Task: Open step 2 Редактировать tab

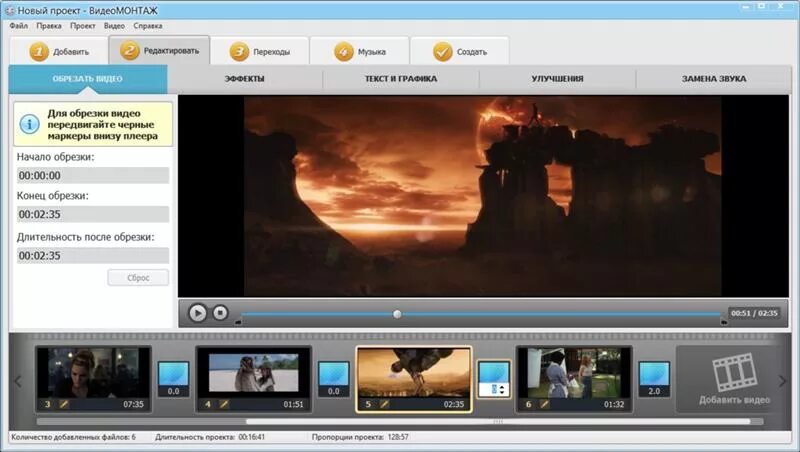Action: [159, 51]
